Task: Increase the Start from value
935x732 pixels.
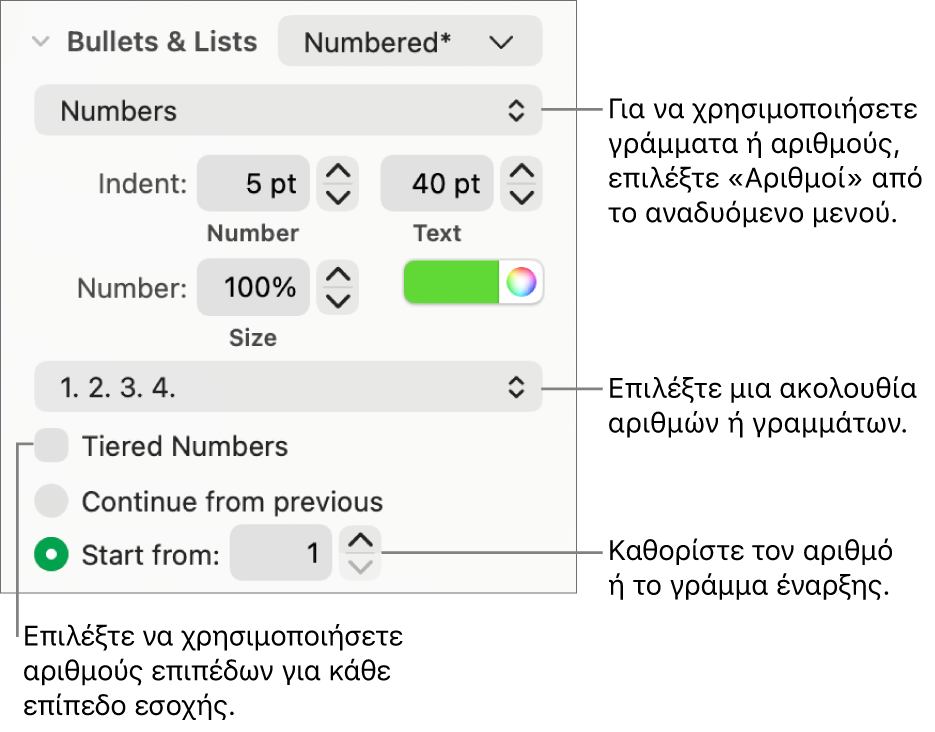Action: (361, 541)
